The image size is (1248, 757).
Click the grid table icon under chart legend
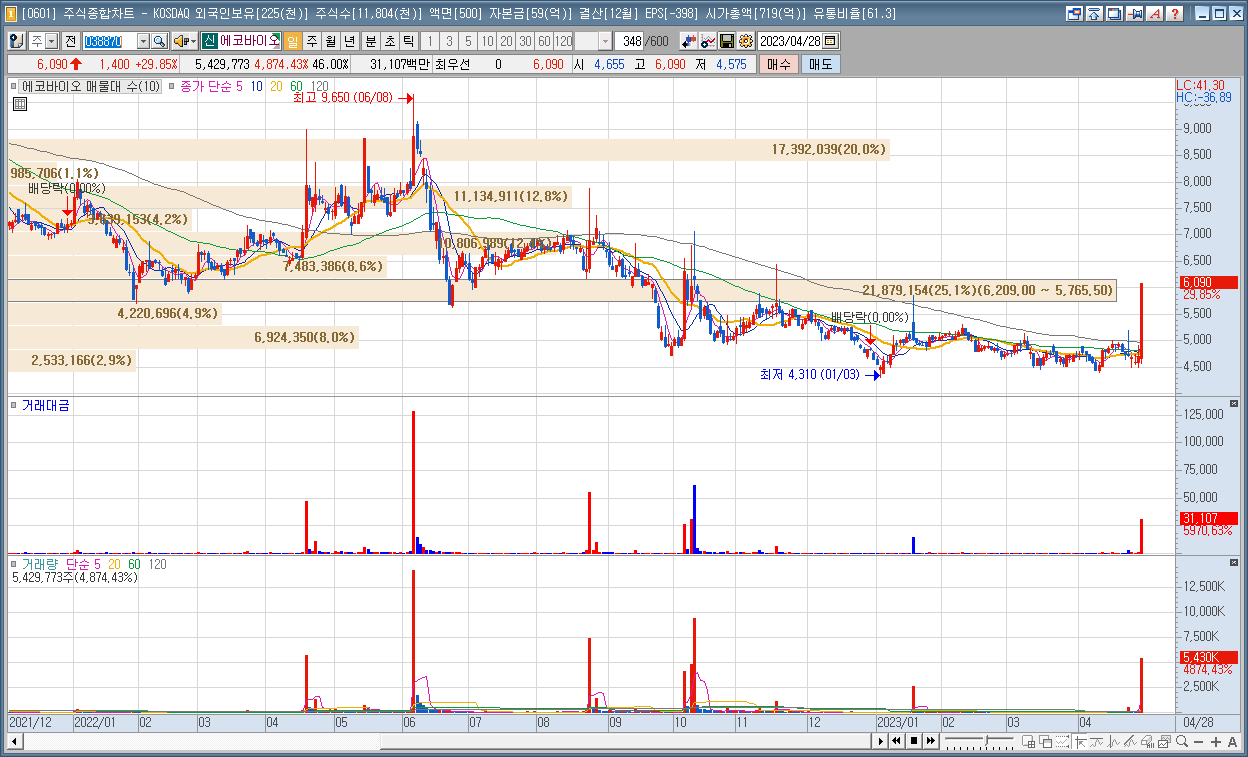point(18,102)
